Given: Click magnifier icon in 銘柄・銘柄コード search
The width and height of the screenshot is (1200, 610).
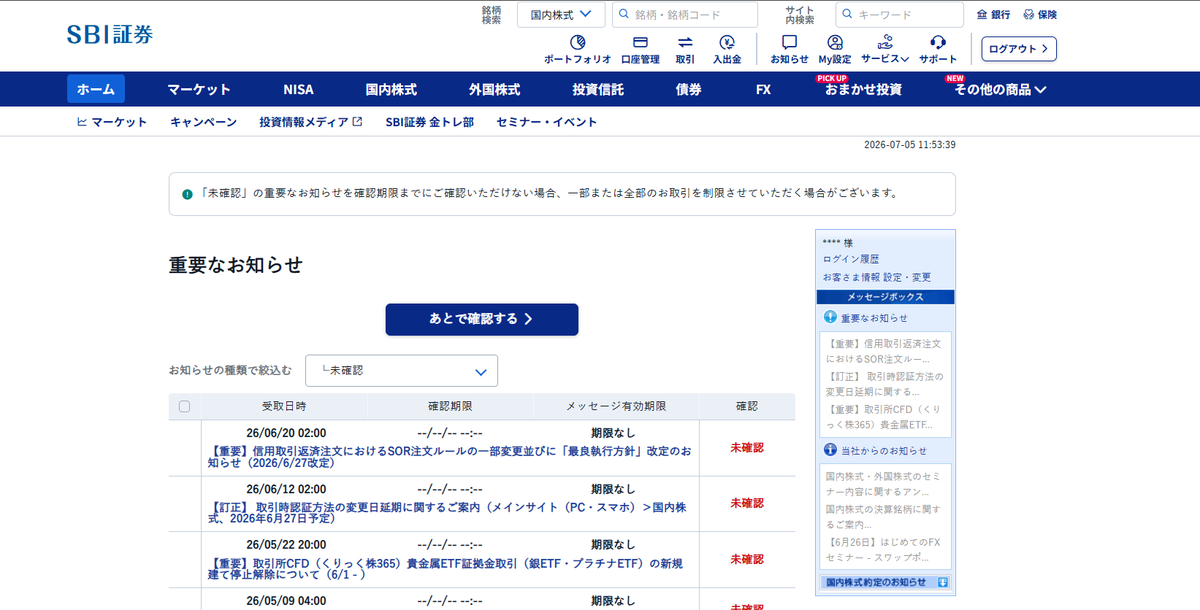Looking at the screenshot, I should click(622, 15).
